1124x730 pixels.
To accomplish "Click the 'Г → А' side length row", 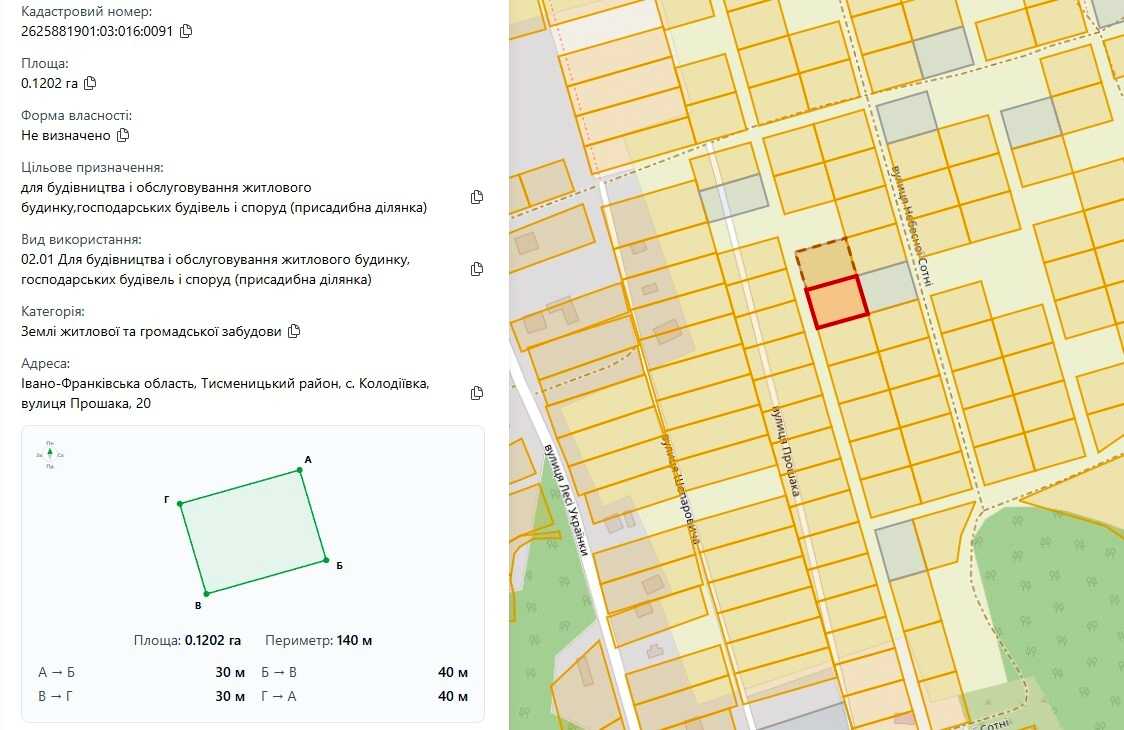I will 364,696.
